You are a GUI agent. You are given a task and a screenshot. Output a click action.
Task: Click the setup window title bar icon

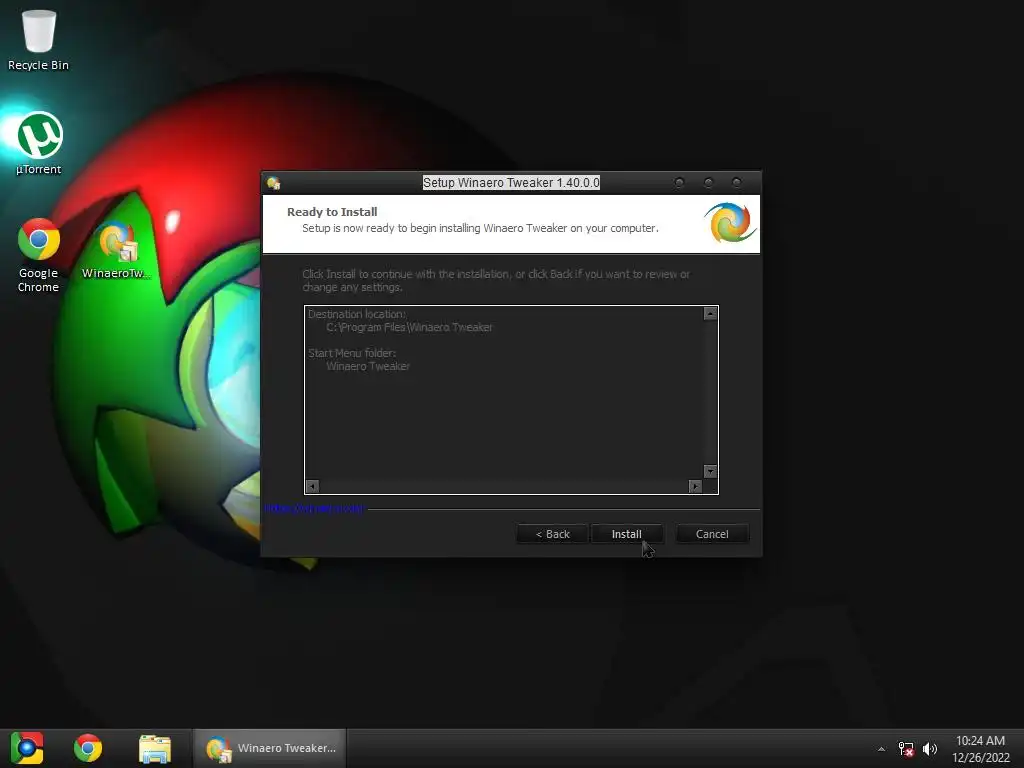pyautogui.click(x=274, y=183)
